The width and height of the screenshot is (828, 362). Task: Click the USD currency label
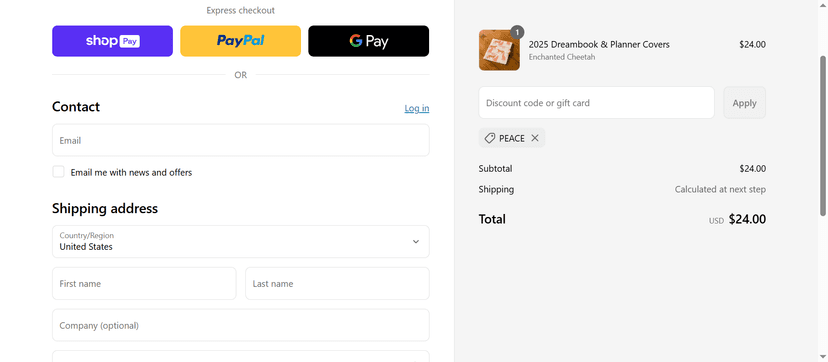(716, 221)
